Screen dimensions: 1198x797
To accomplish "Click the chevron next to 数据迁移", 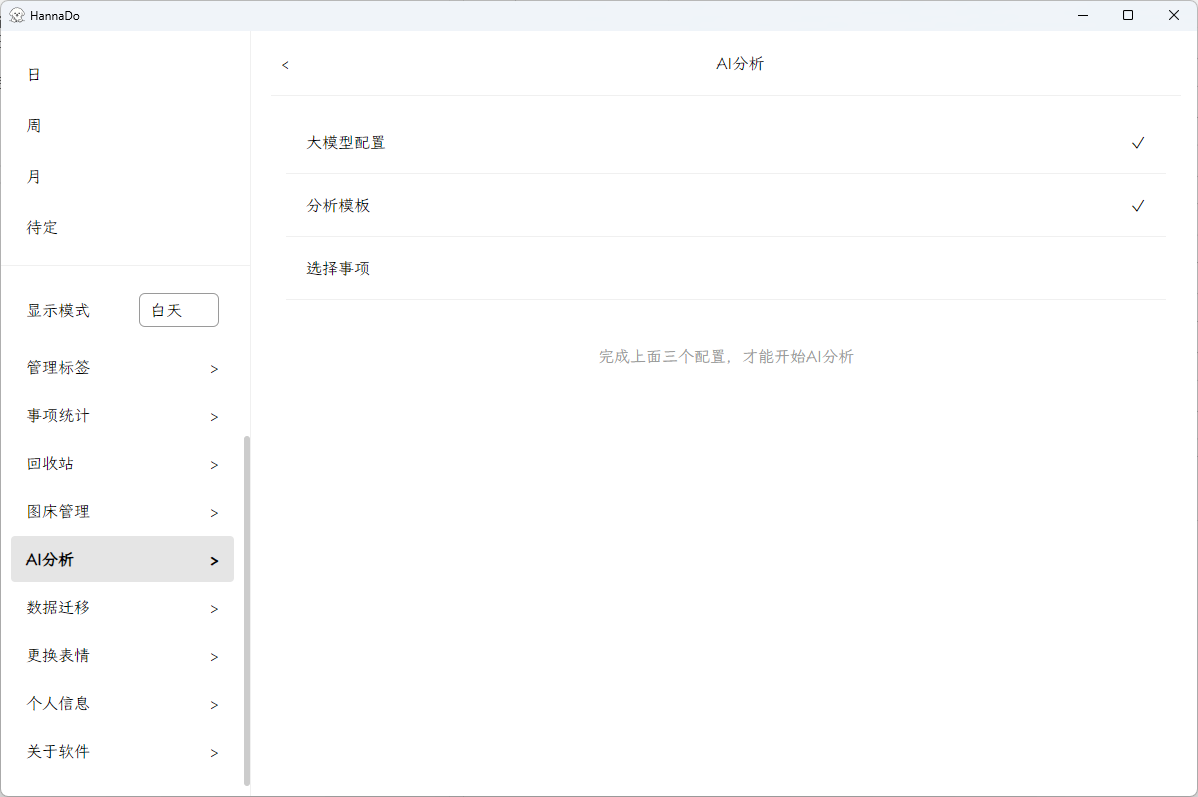I will coord(213,608).
